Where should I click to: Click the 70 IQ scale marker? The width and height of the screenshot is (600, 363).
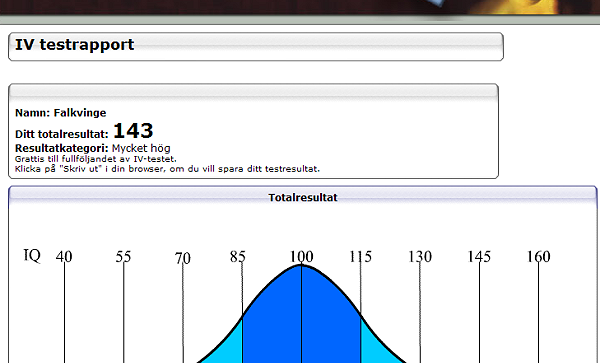click(x=183, y=258)
